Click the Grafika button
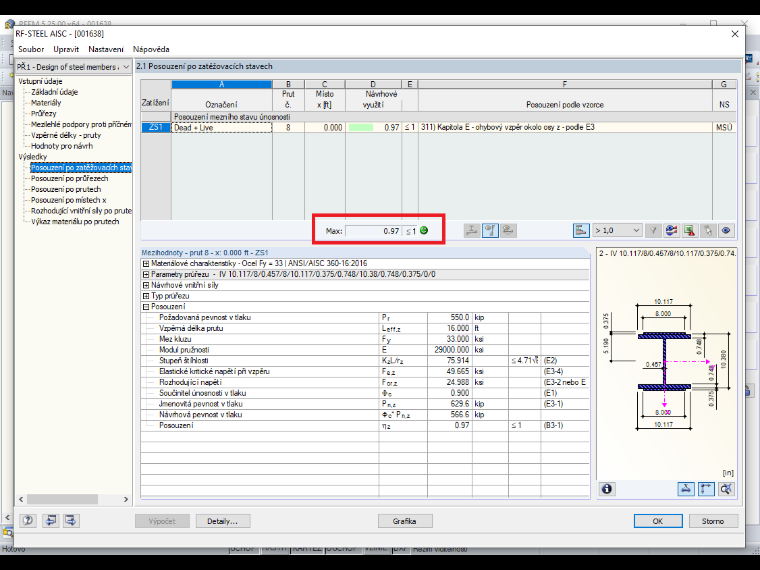Screen dimensions: 760x570 [405, 521]
